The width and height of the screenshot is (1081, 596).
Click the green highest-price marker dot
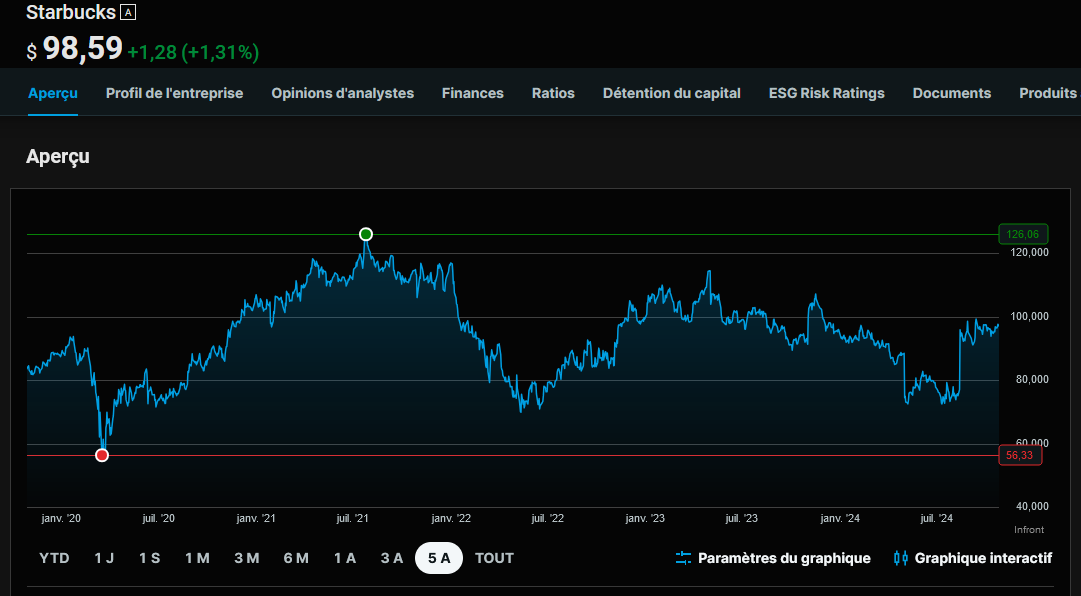point(366,234)
